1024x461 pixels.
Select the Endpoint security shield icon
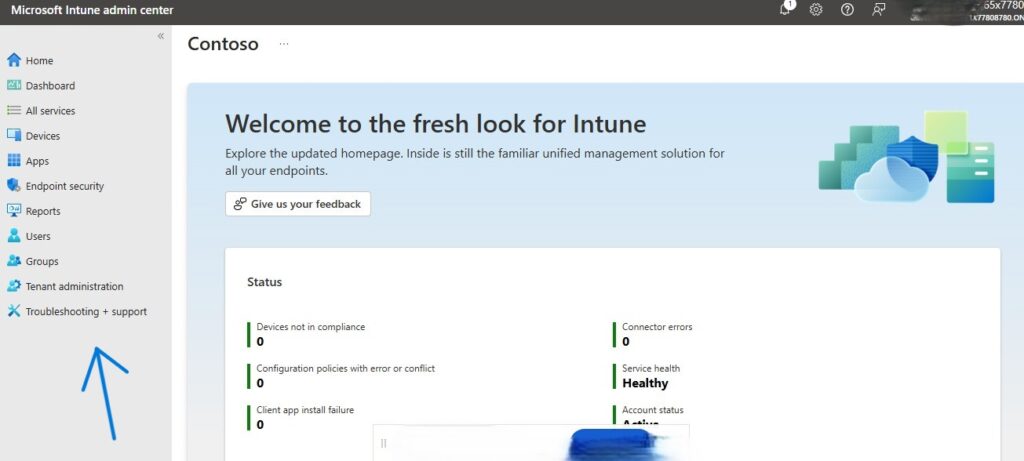(x=14, y=185)
